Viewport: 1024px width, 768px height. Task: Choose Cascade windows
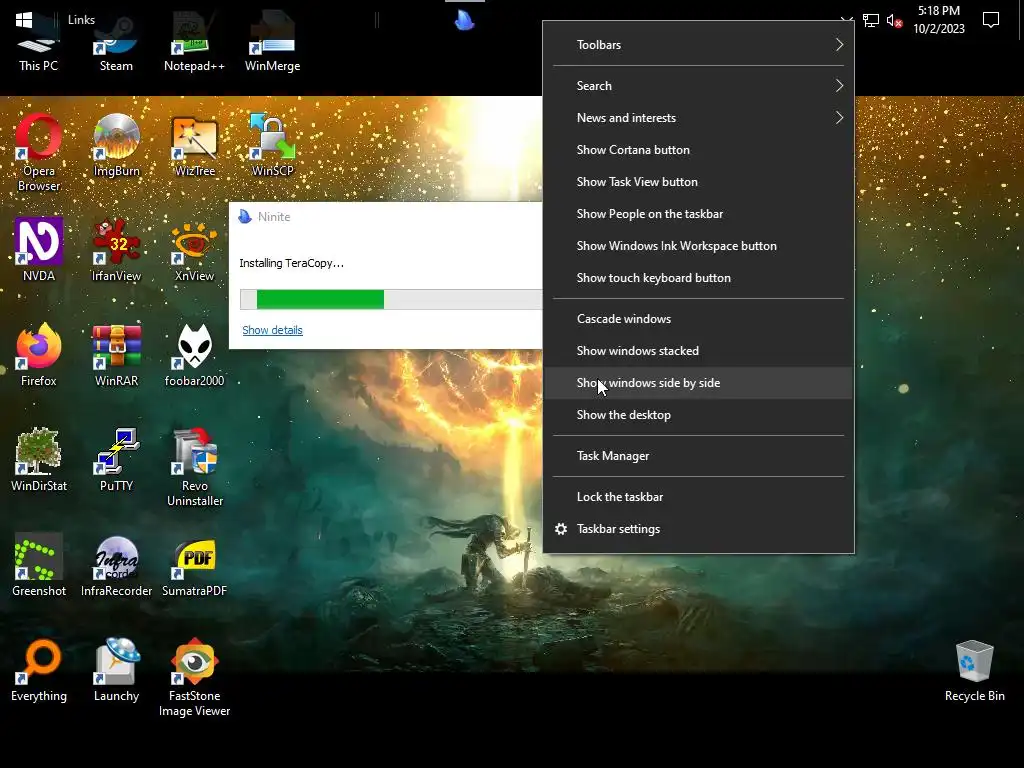(x=698, y=319)
